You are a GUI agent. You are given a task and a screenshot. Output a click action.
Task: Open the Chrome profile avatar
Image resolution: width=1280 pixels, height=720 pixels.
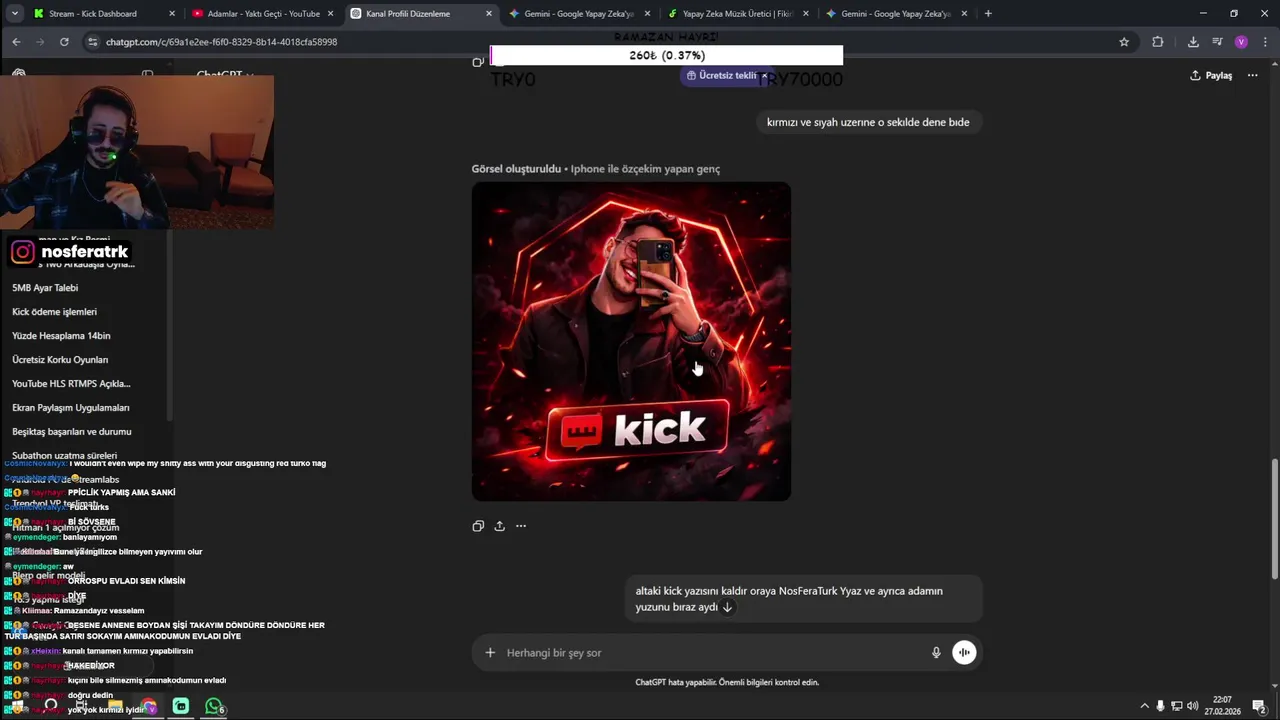click(1241, 42)
